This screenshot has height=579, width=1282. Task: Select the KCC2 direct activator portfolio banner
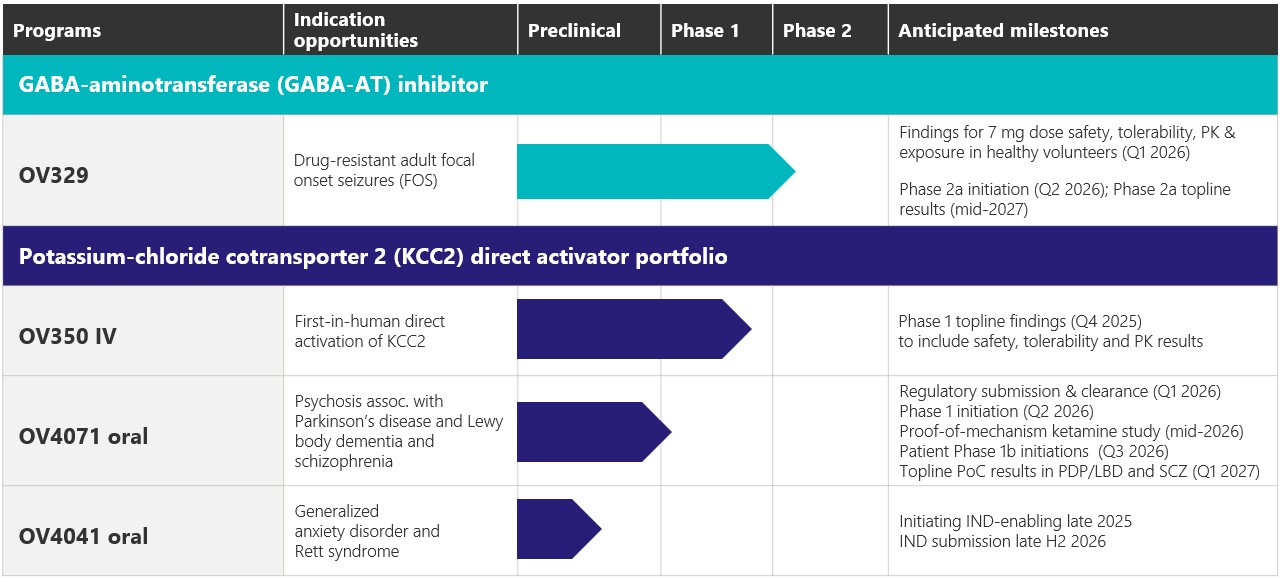(x=373, y=257)
